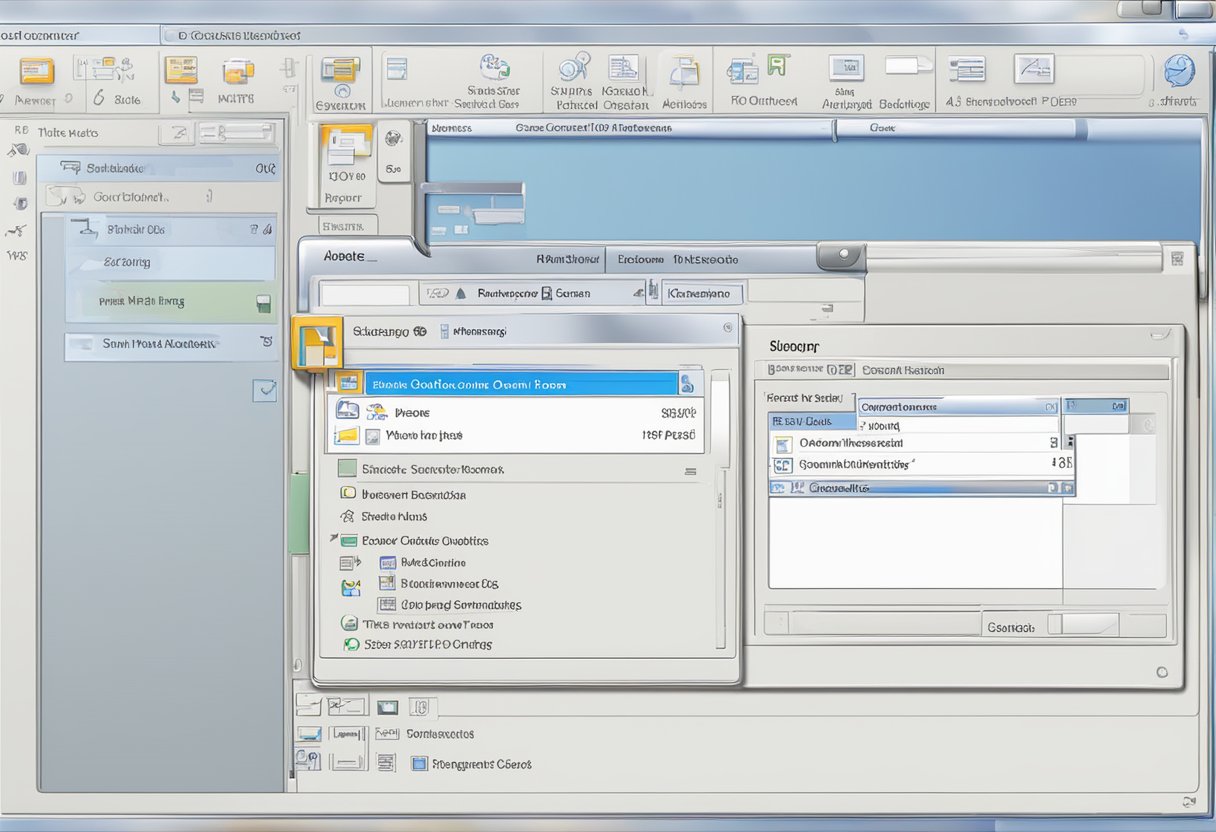Select the yellow envelope New Email icon
The image size is (1216, 832).
pos(38,70)
